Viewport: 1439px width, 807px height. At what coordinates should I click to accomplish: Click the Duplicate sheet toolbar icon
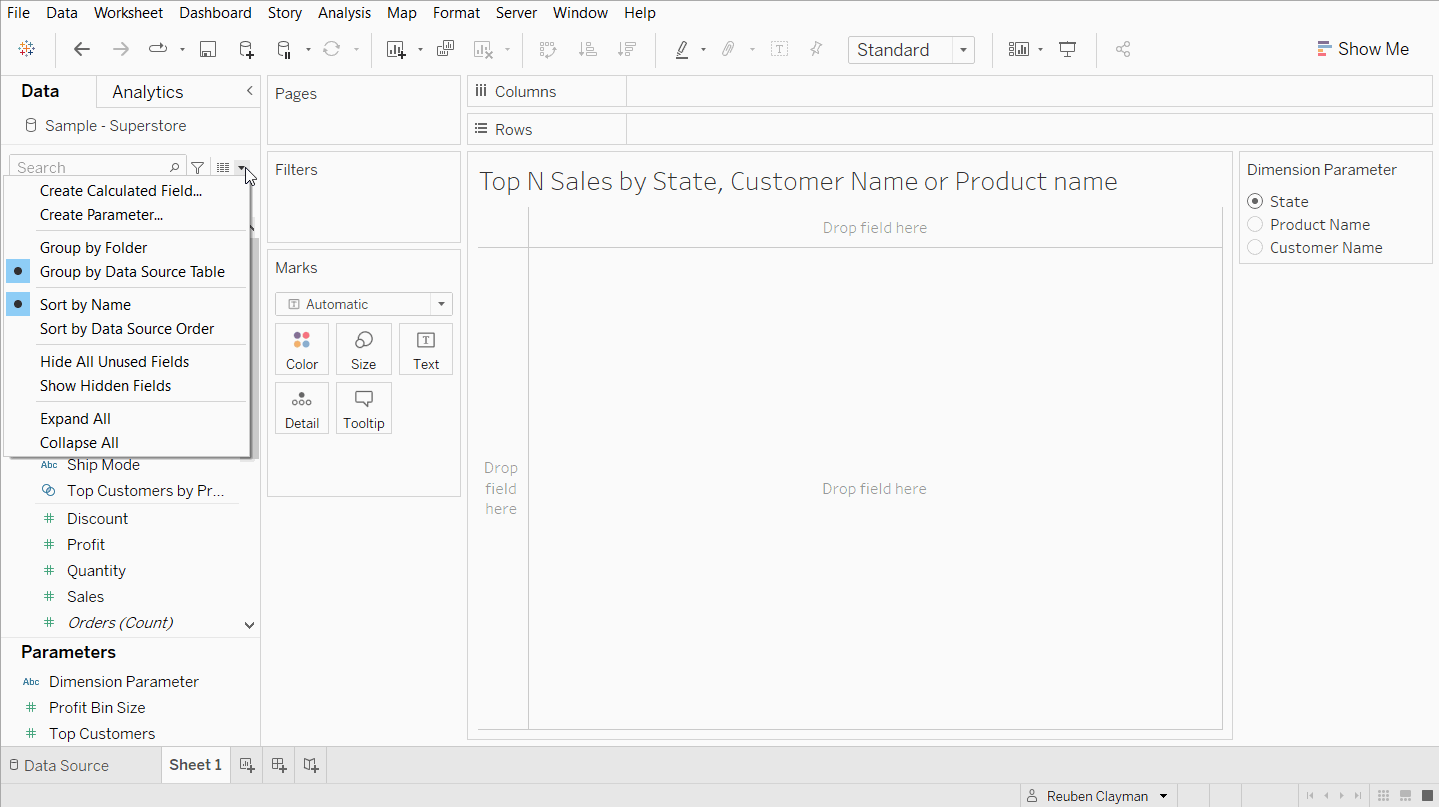tap(446, 49)
